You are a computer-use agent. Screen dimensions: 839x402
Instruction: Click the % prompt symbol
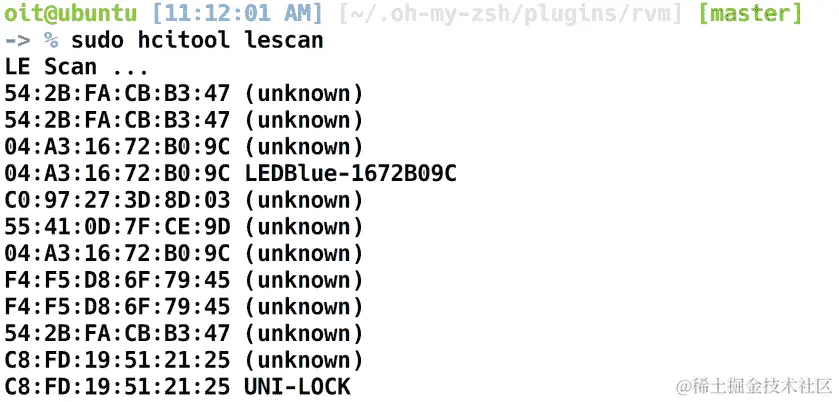click(51, 40)
